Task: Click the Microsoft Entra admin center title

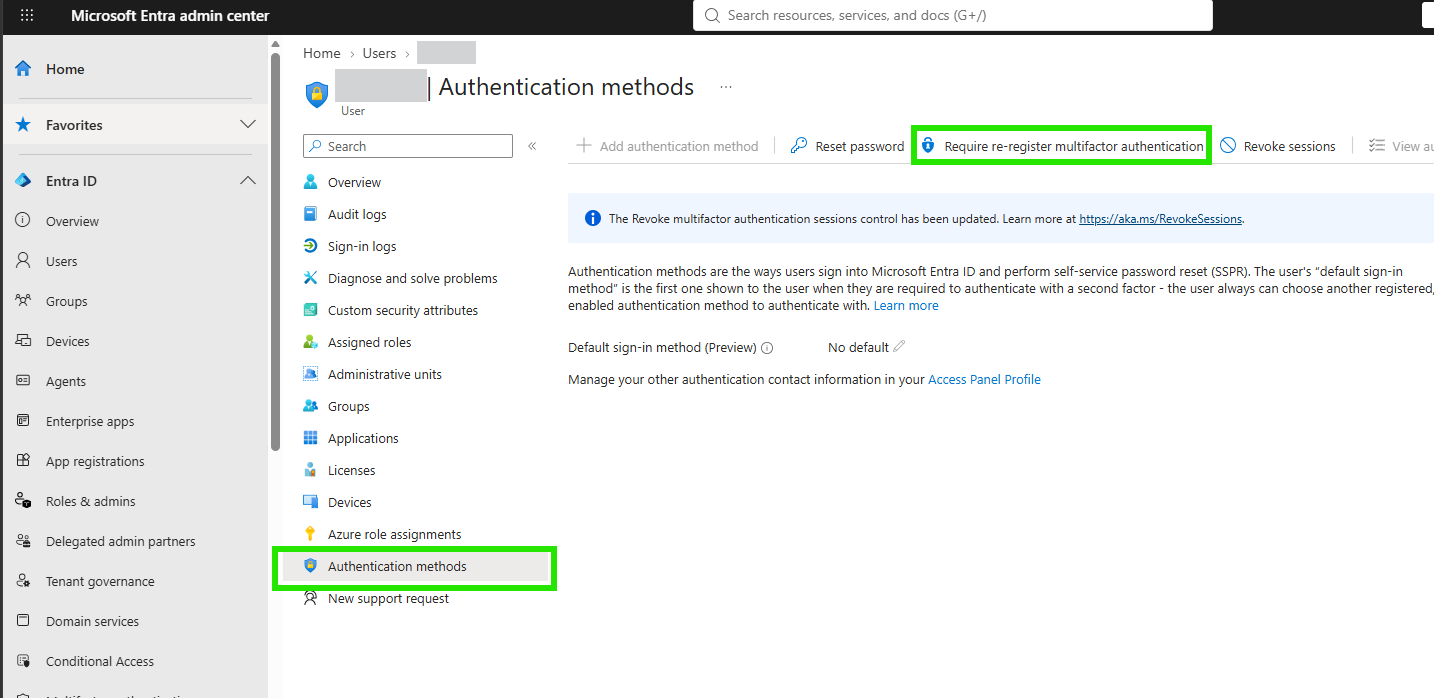Action: 170,16
